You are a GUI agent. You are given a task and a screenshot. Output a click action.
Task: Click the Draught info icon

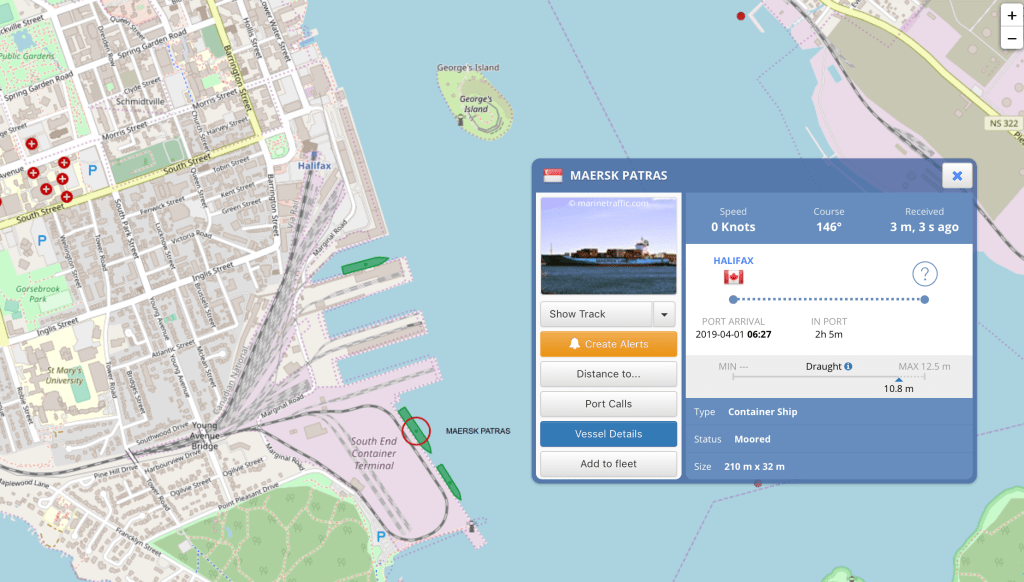point(848,367)
